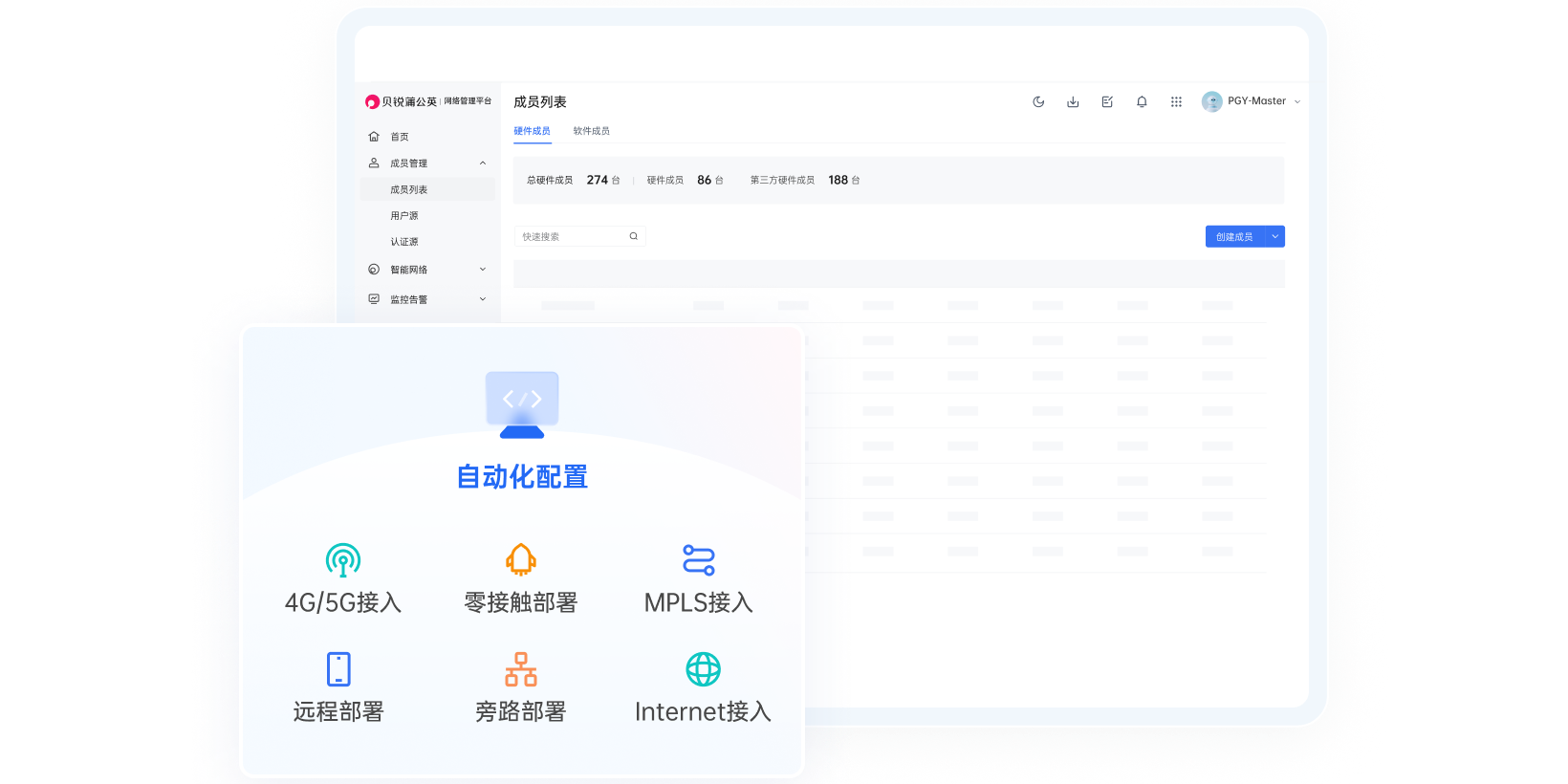Expand the 监控告警 sidebar menu
Image resolution: width=1568 pixels, height=784 pixels.
coord(482,299)
